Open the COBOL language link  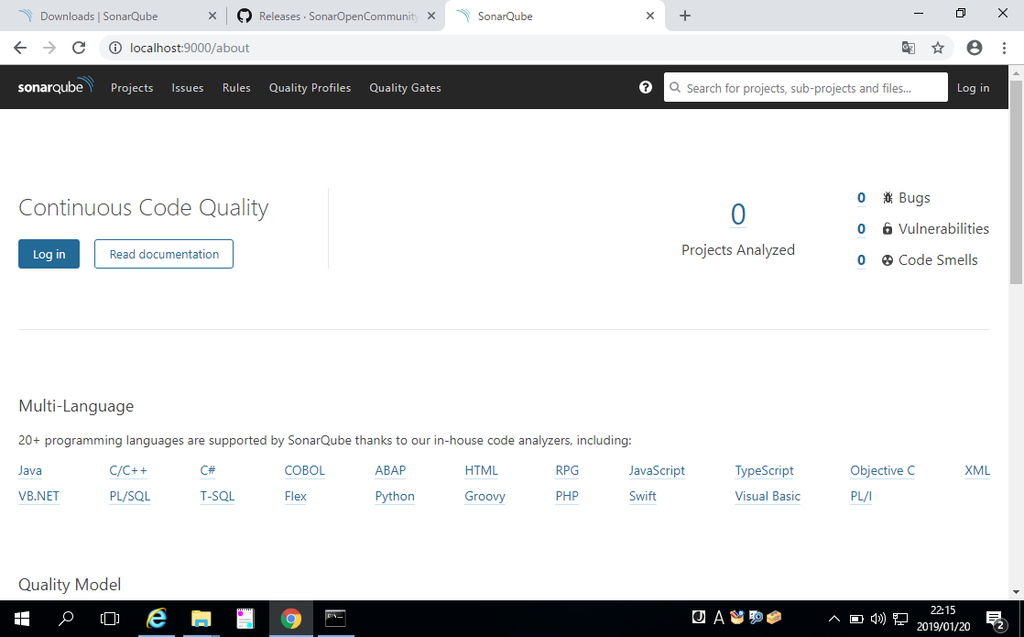pyautogui.click(x=304, y=470)
